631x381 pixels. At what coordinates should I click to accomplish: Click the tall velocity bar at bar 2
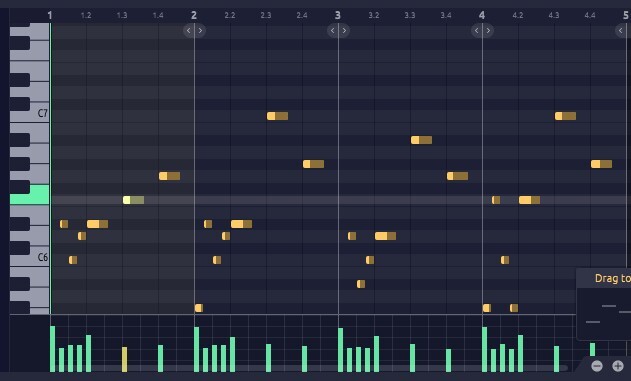[x=196, y=349]
